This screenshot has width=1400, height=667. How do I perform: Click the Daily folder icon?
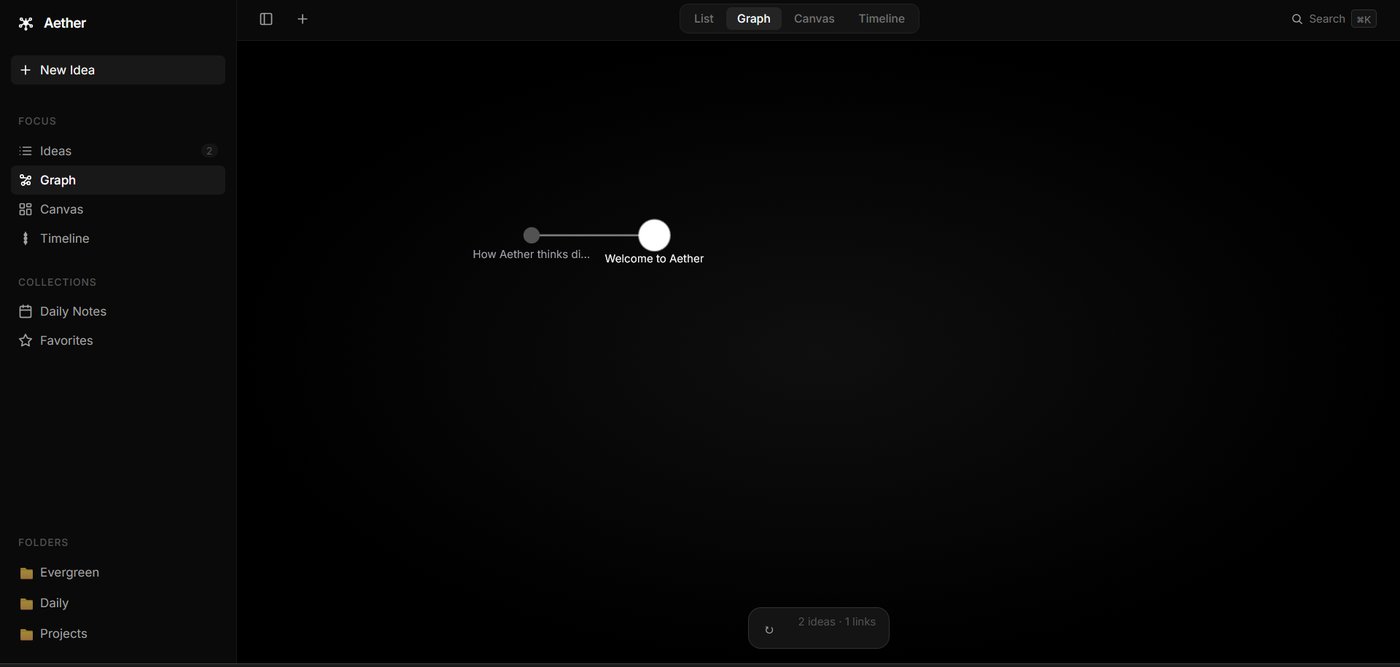pos(26,604)
